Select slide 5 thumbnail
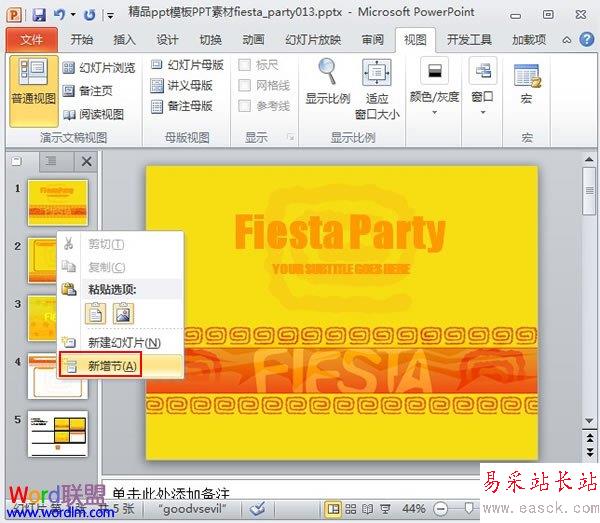The height and width of the screenshot is (523, 600). 58,434
